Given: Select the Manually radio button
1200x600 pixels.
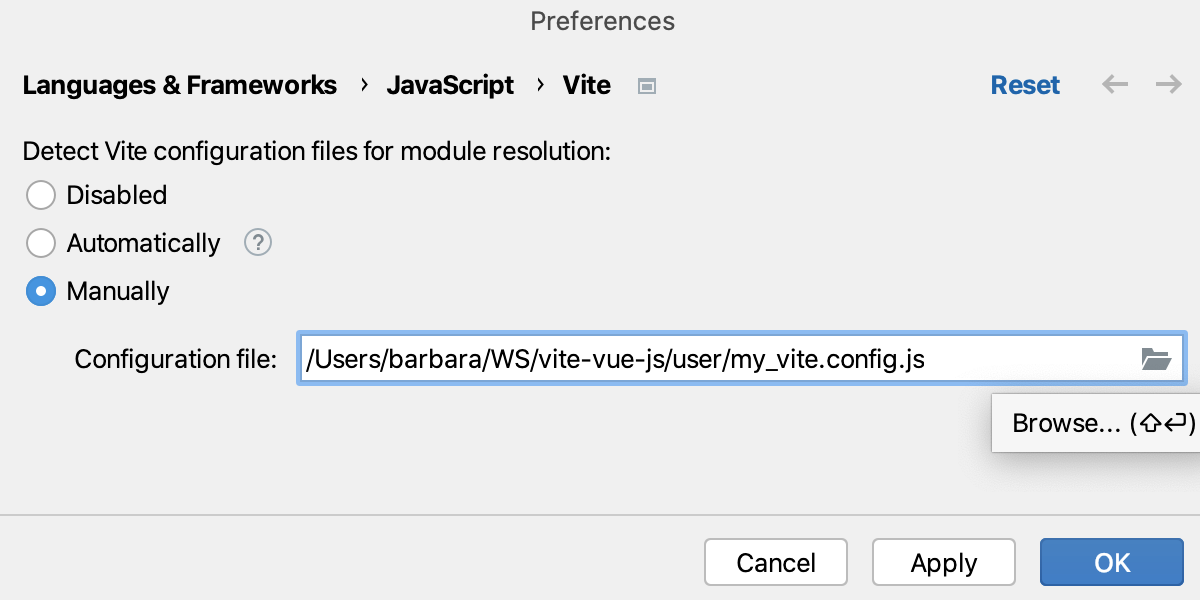Looking at the screenshot, I should (41, 291).
